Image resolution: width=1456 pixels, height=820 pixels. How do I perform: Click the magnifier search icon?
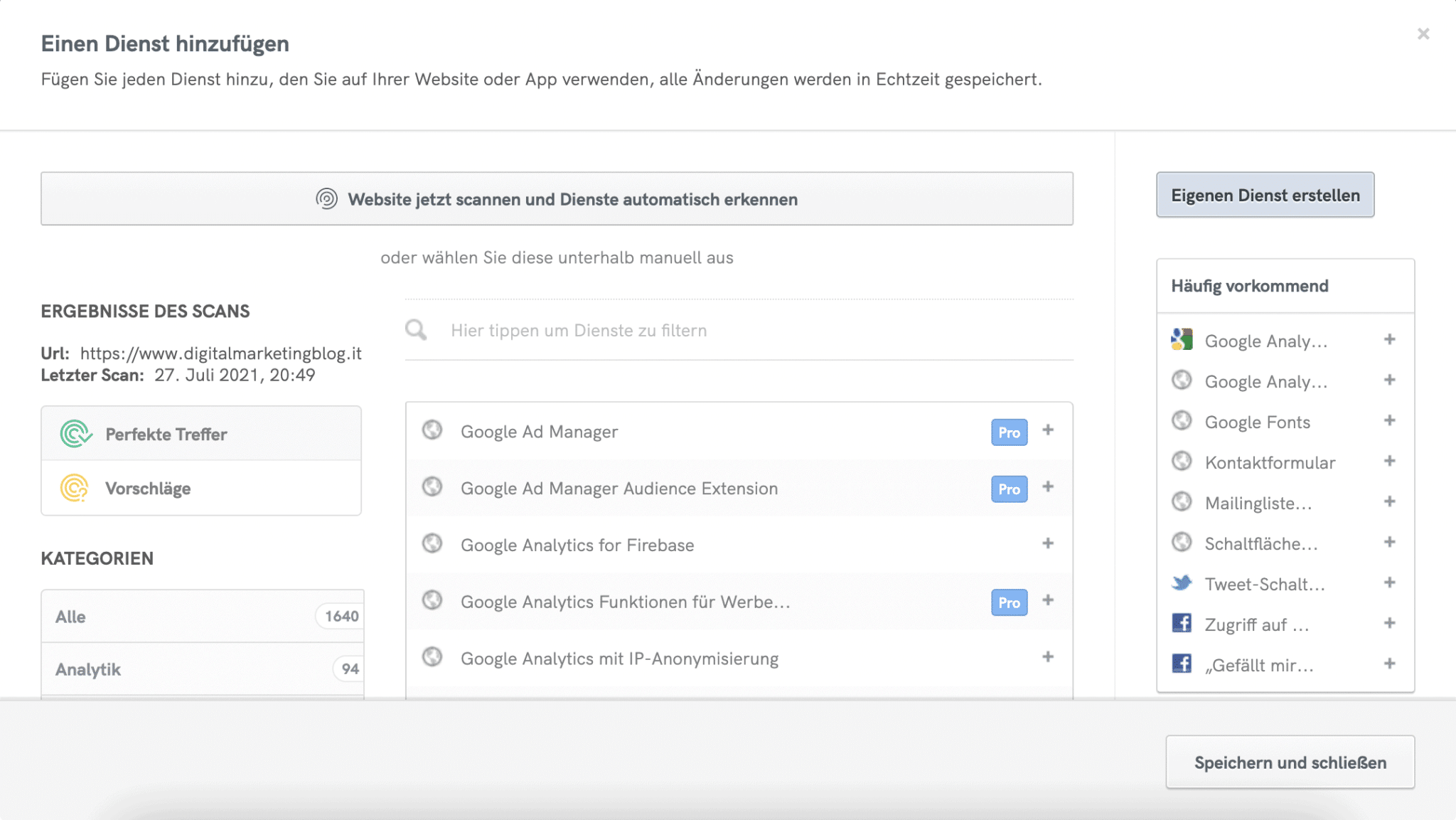tap(416, 330)
